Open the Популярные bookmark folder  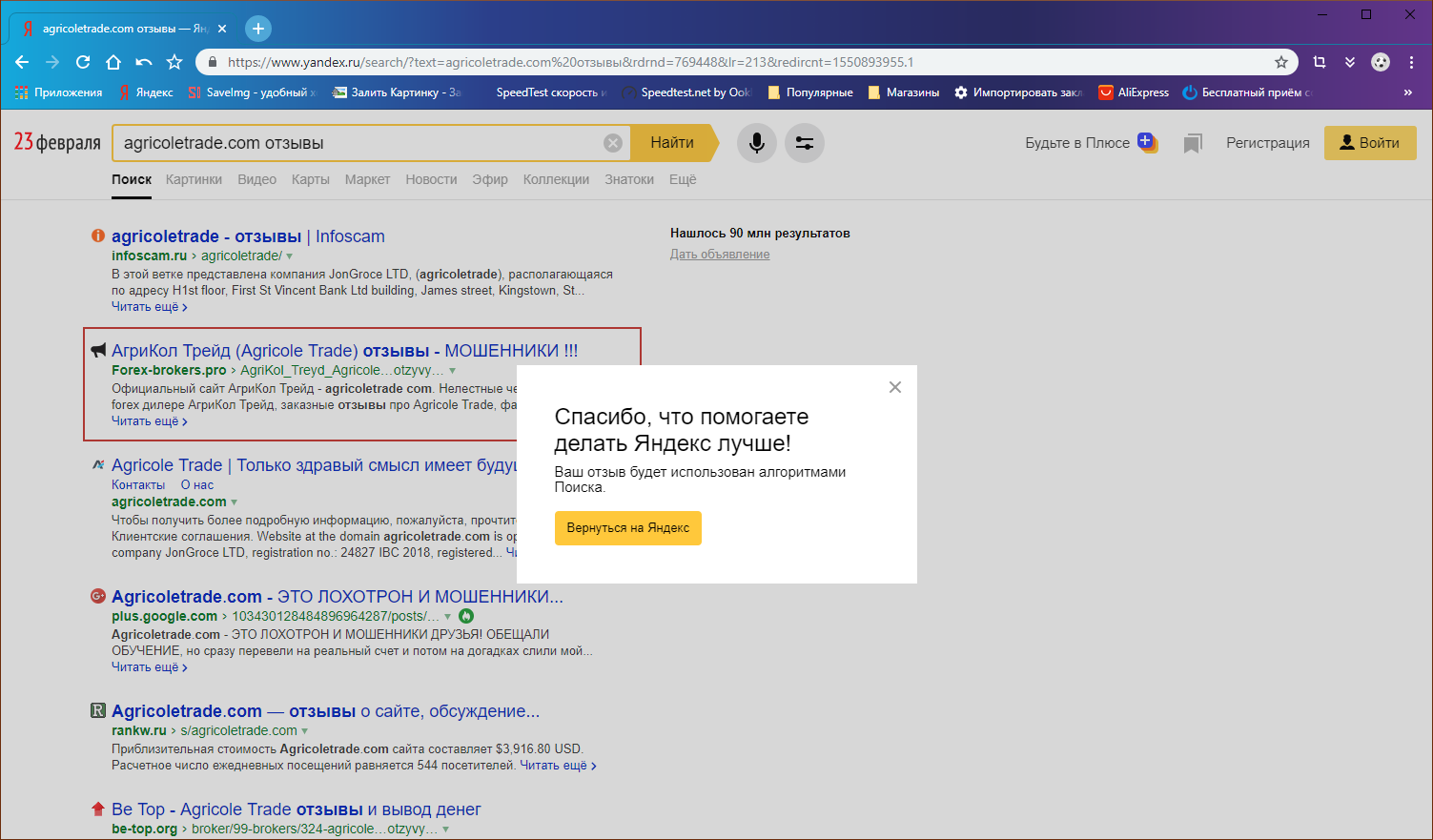(x=810, y=92)
